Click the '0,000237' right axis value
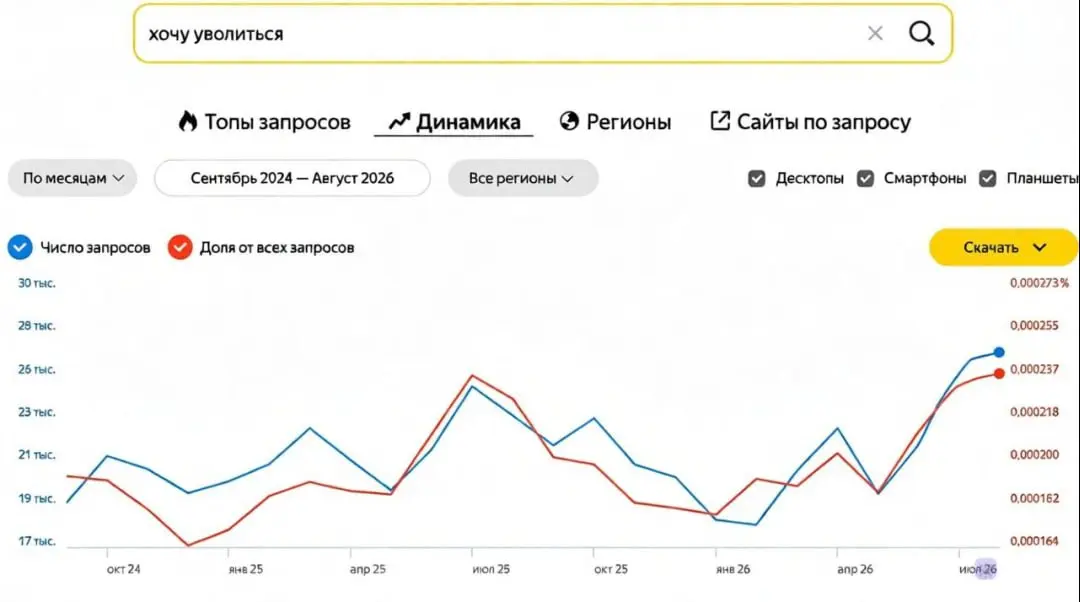This screenshot has width=1080, height=602. [1034, 369]
